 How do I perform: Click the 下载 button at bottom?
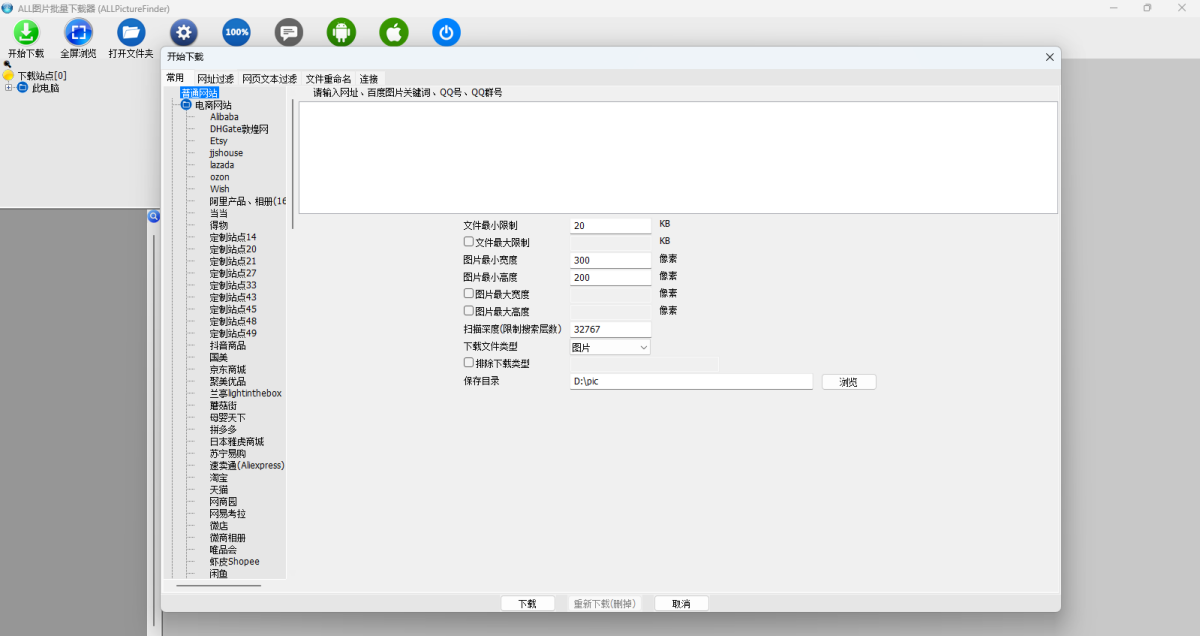pos(528,603)
